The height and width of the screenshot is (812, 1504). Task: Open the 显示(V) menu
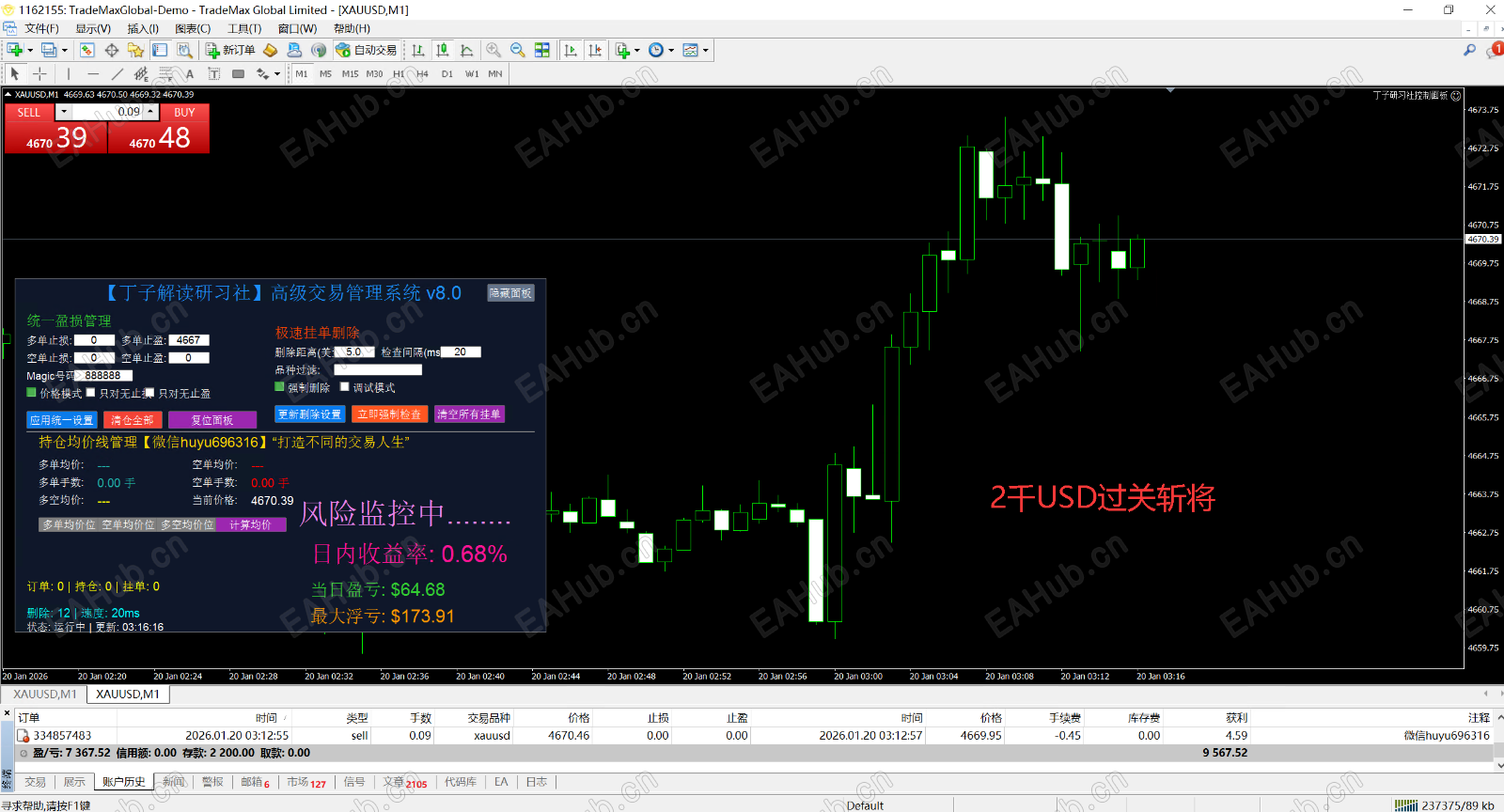pyautogui.click(x=93, y=28)
